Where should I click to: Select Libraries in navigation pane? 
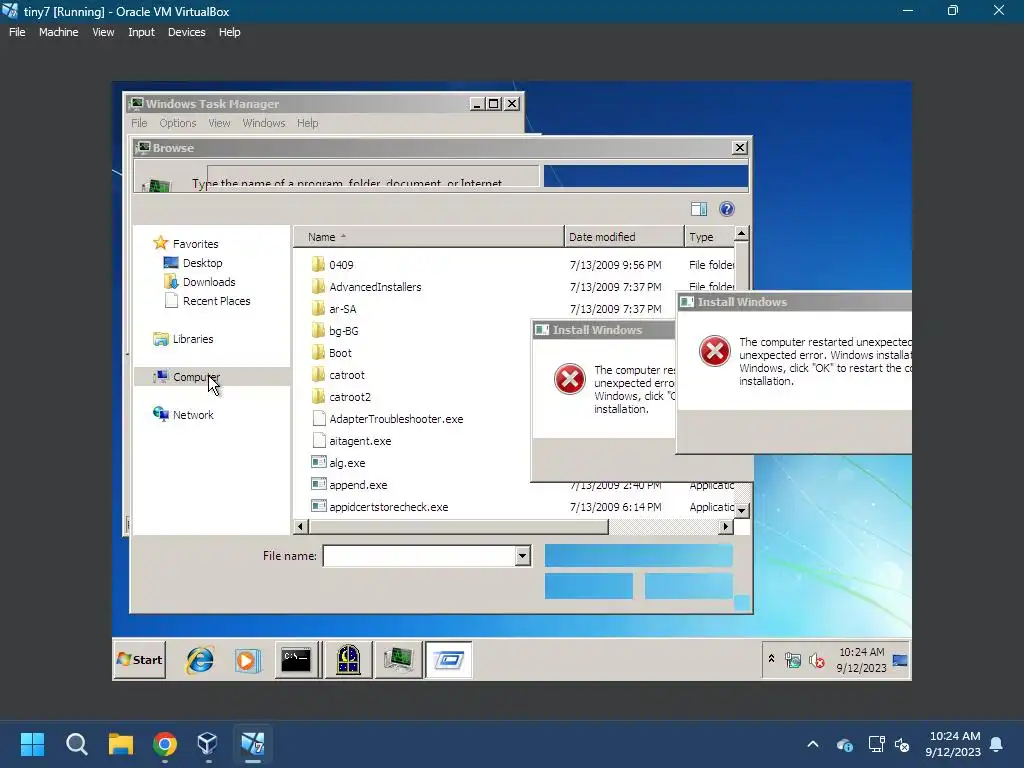click(193, 339)
